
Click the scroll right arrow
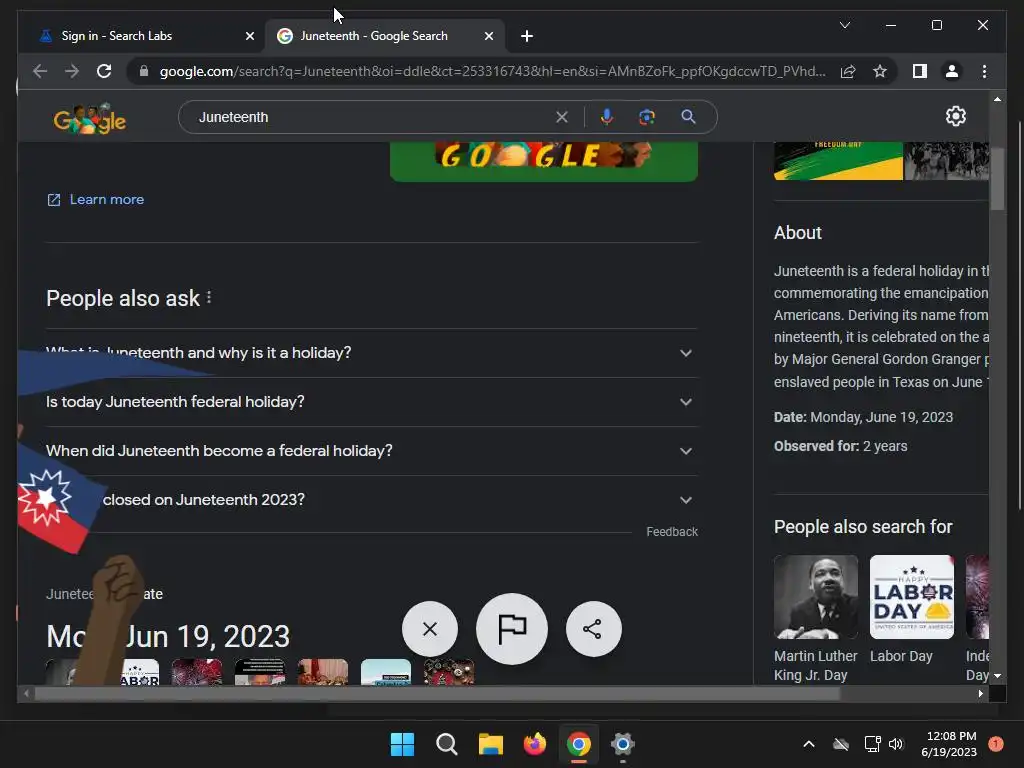(x=980, y=694)
